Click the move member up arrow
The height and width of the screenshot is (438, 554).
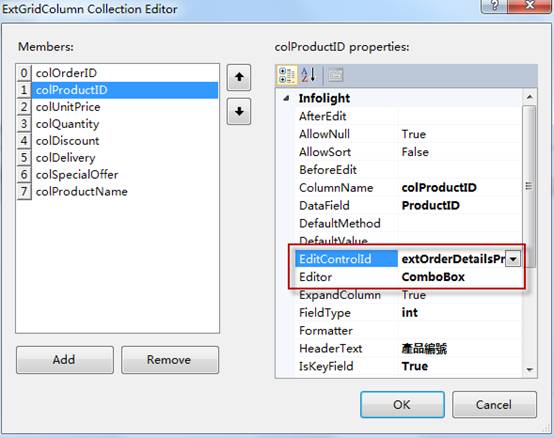point(239,77)
